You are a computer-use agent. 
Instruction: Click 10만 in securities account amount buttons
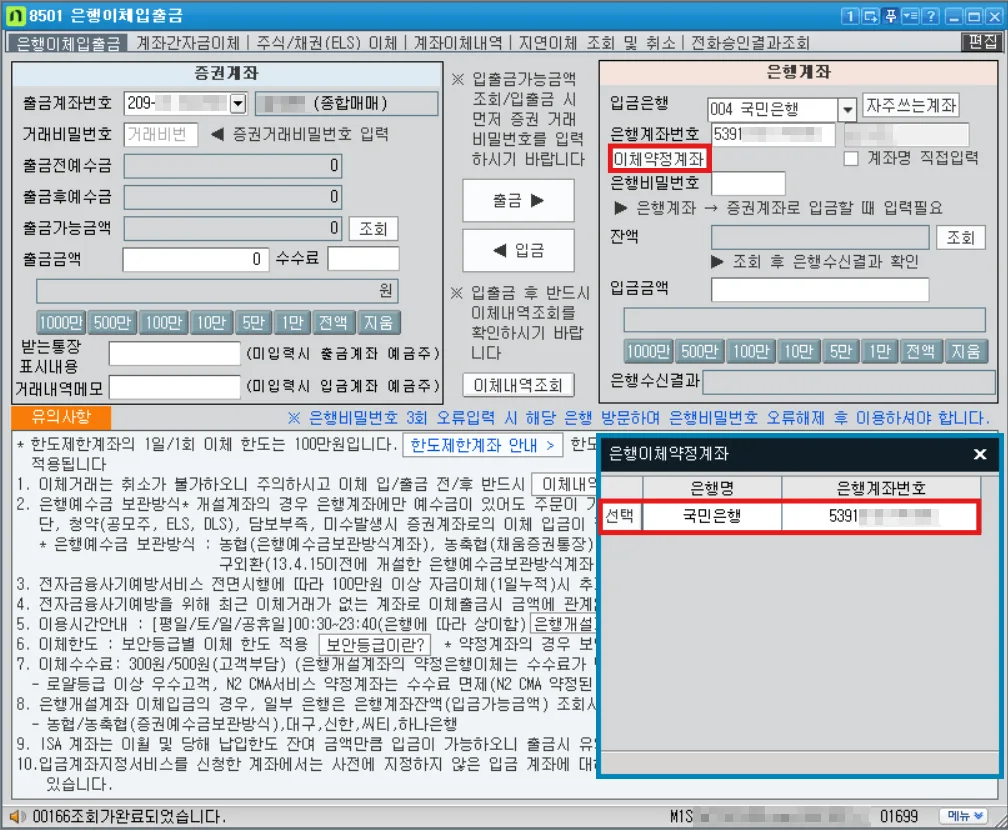pos(212,322)
